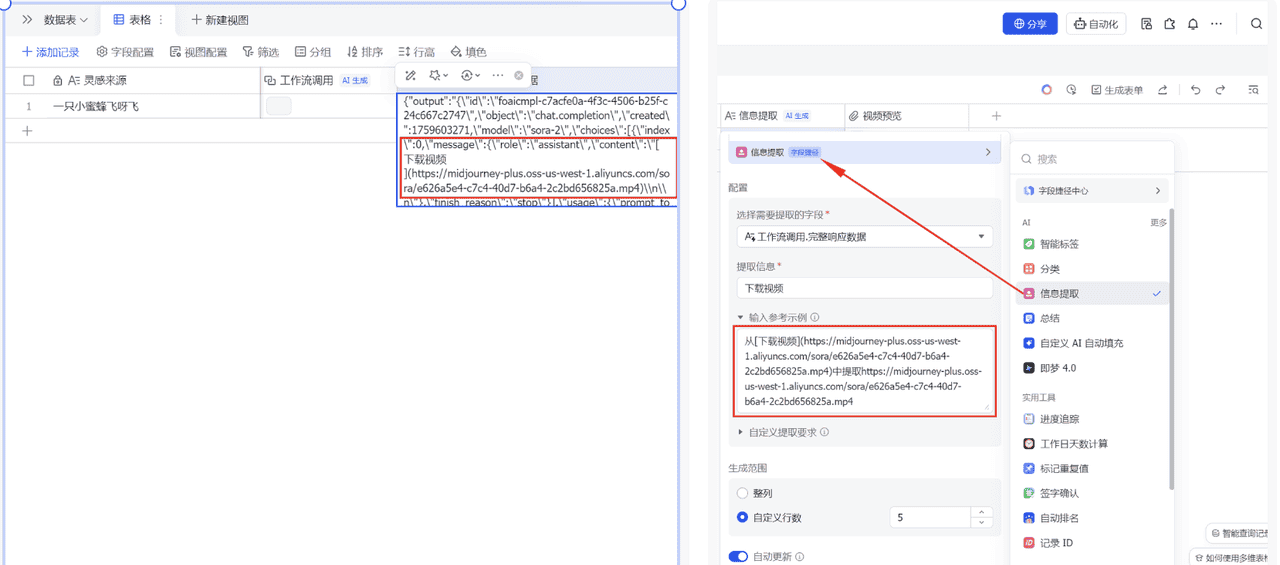Toggle the 自动更新 switch

(x=738, y=556)
